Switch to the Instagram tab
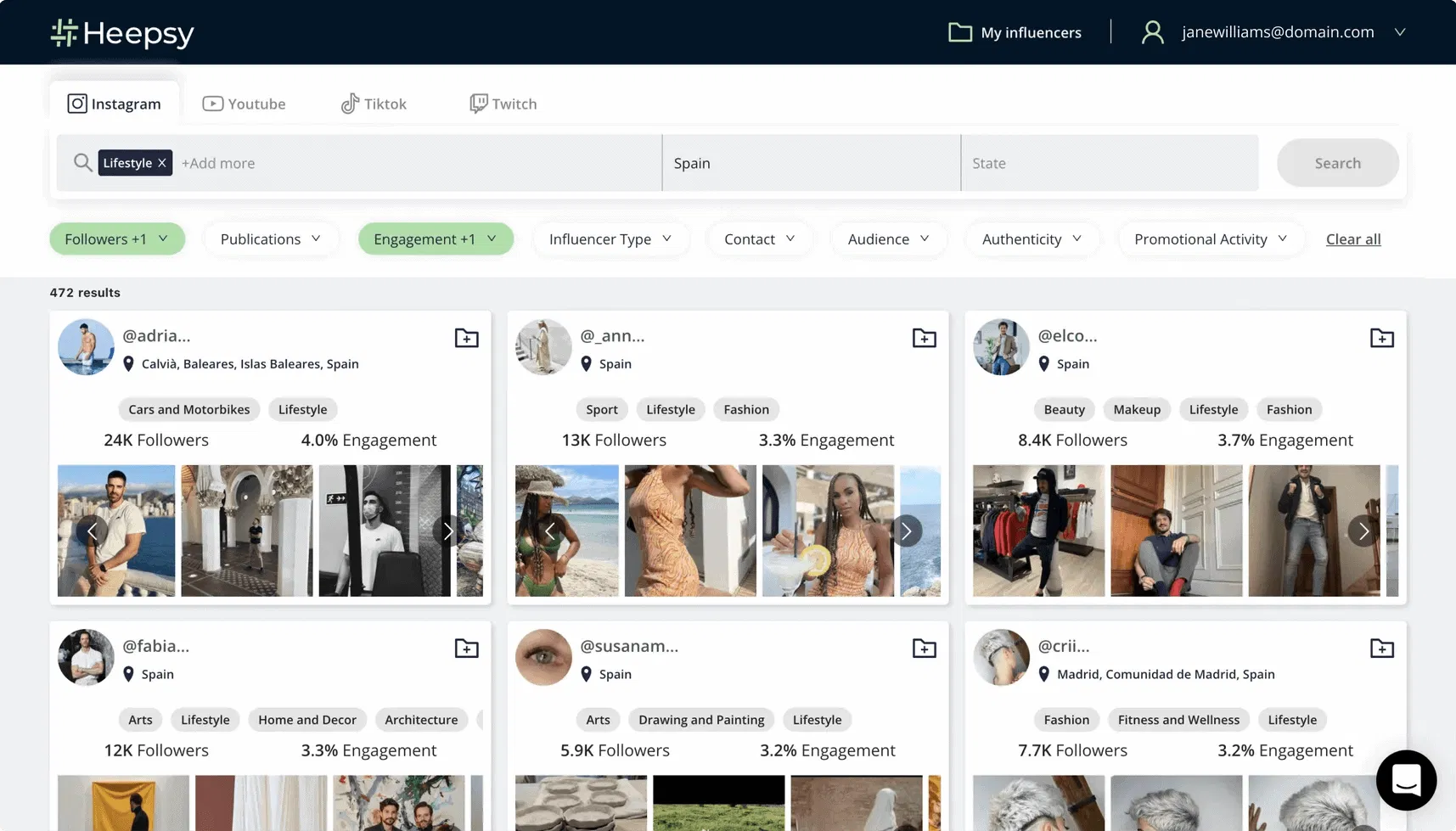Viewport: 1456px width, 831px height. 115,104
